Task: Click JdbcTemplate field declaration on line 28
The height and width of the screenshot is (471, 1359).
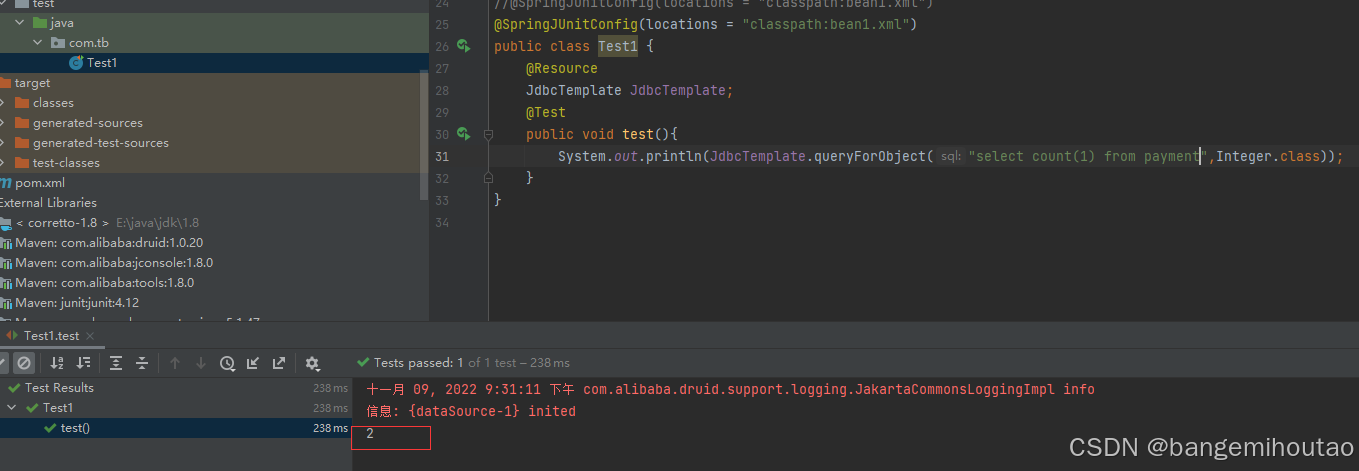Action: coord(630,90)
